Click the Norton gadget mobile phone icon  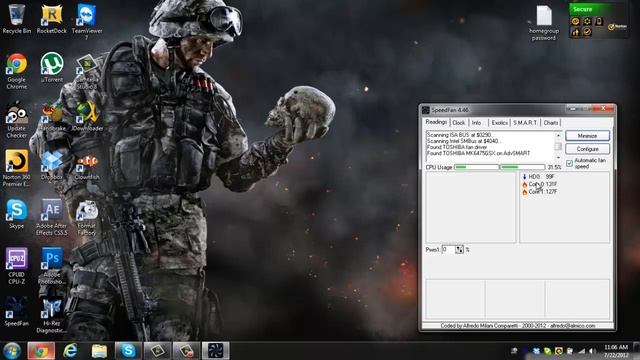pos(599,21)
